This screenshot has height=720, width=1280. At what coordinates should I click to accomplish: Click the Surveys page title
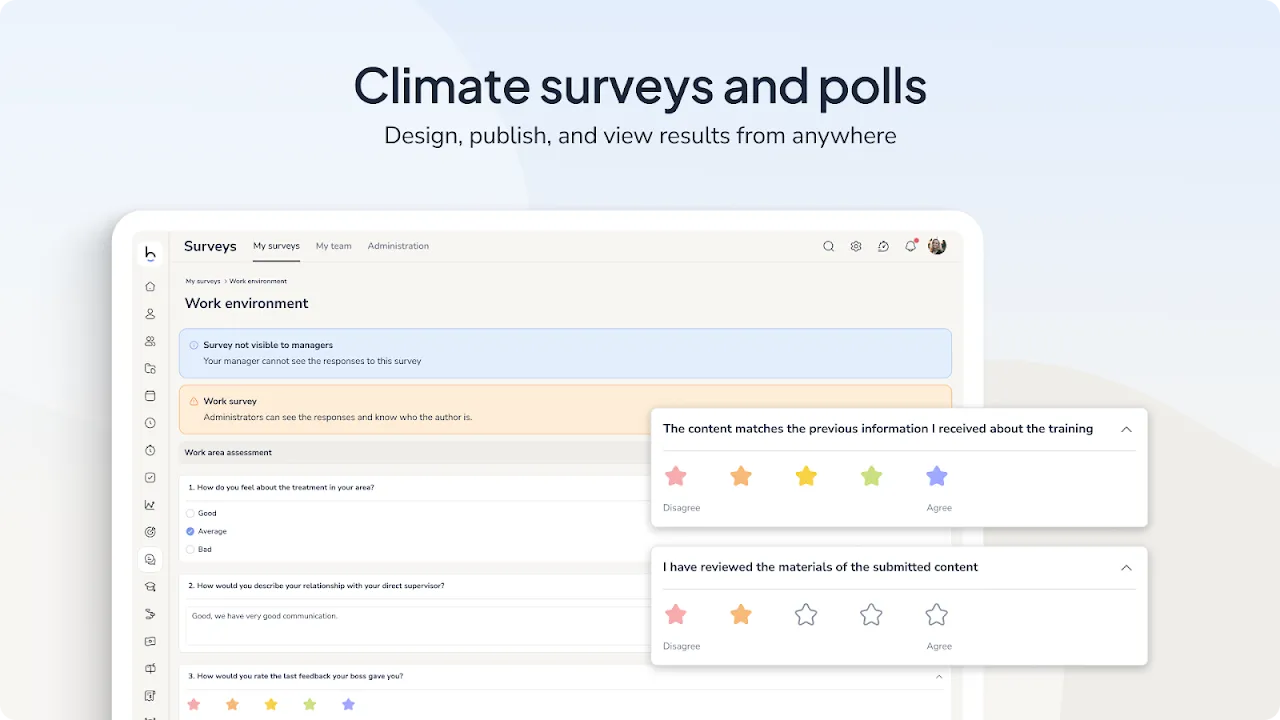[210, 246]
